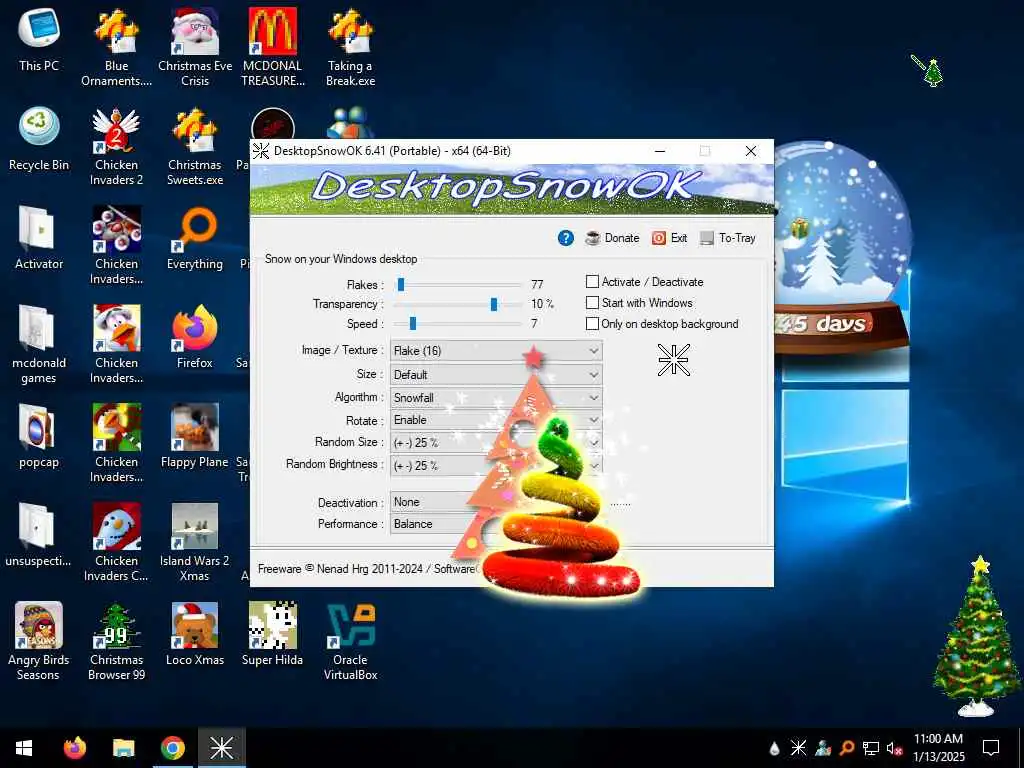
Task: Select the Everything search shortcut
Action: pyautogui.click(x=195, y=238)
